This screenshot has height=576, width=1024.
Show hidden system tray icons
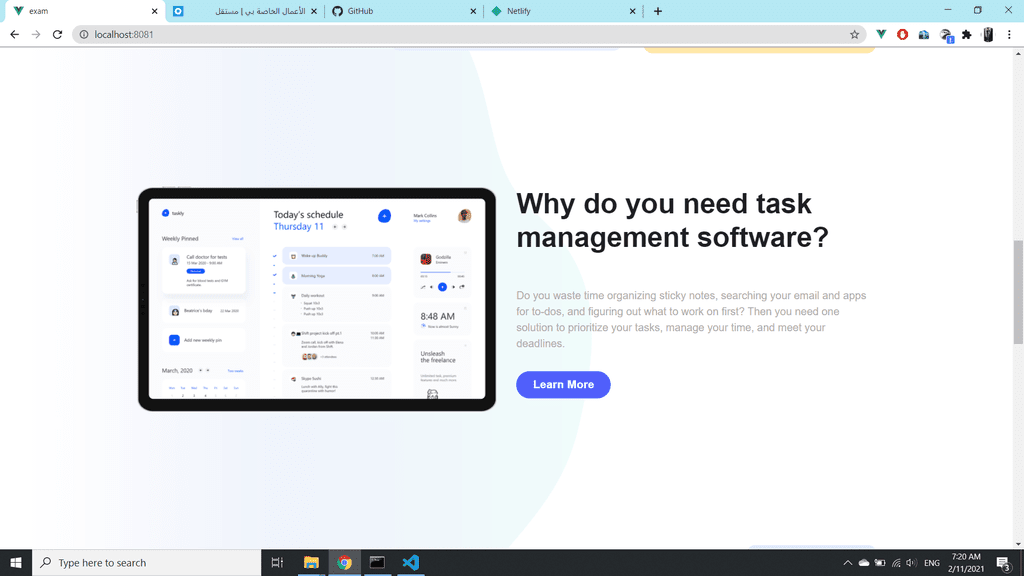coord(848,563)
